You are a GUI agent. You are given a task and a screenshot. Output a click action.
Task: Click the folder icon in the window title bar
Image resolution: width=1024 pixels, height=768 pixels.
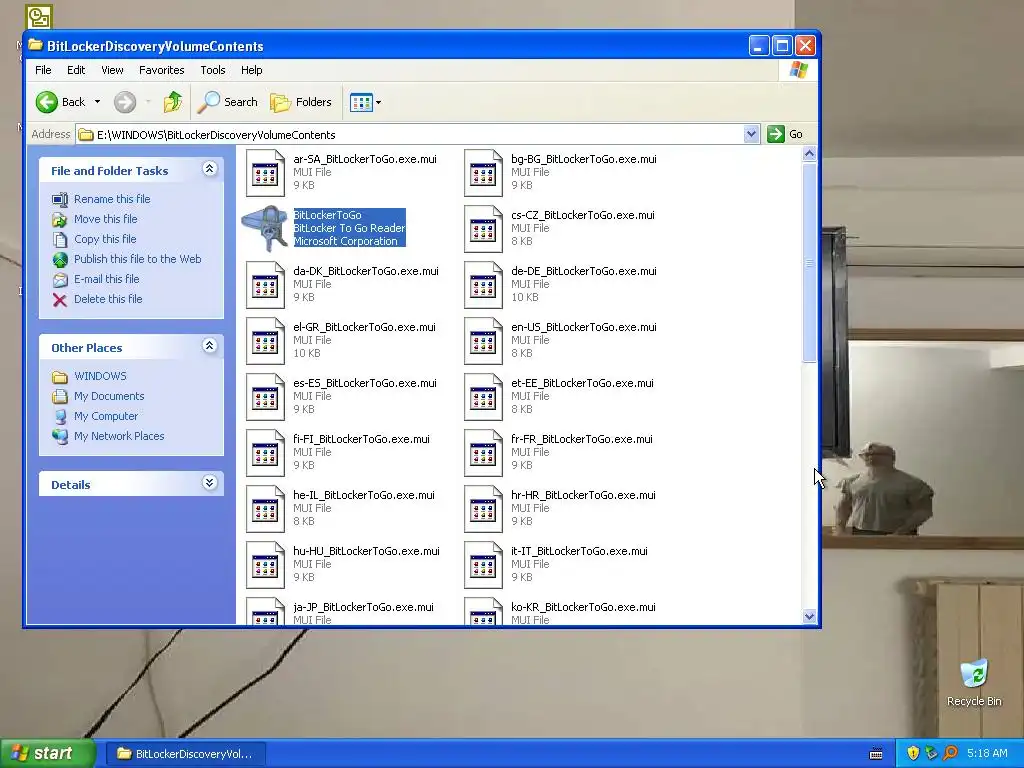[x=35, y=46]
